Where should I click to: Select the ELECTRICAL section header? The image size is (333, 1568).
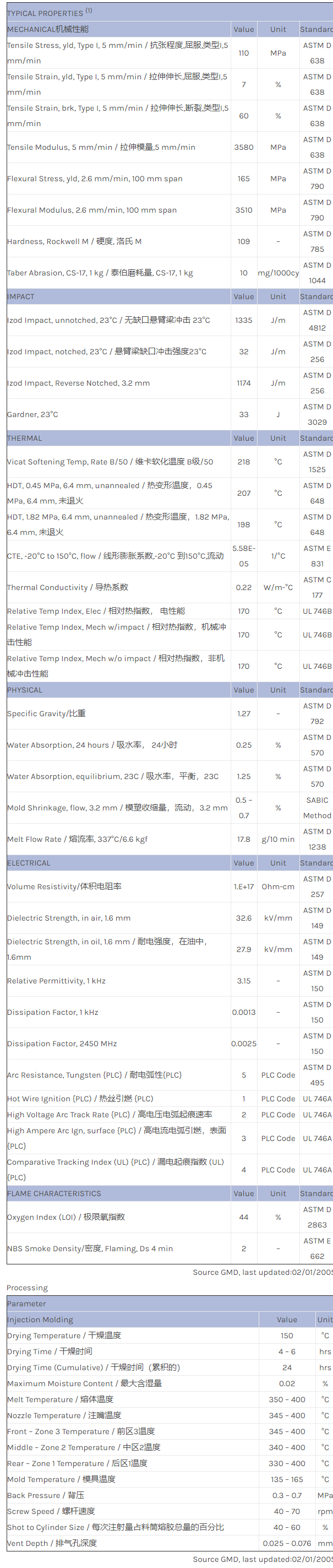pyautogui.click(x=29, y=863)
